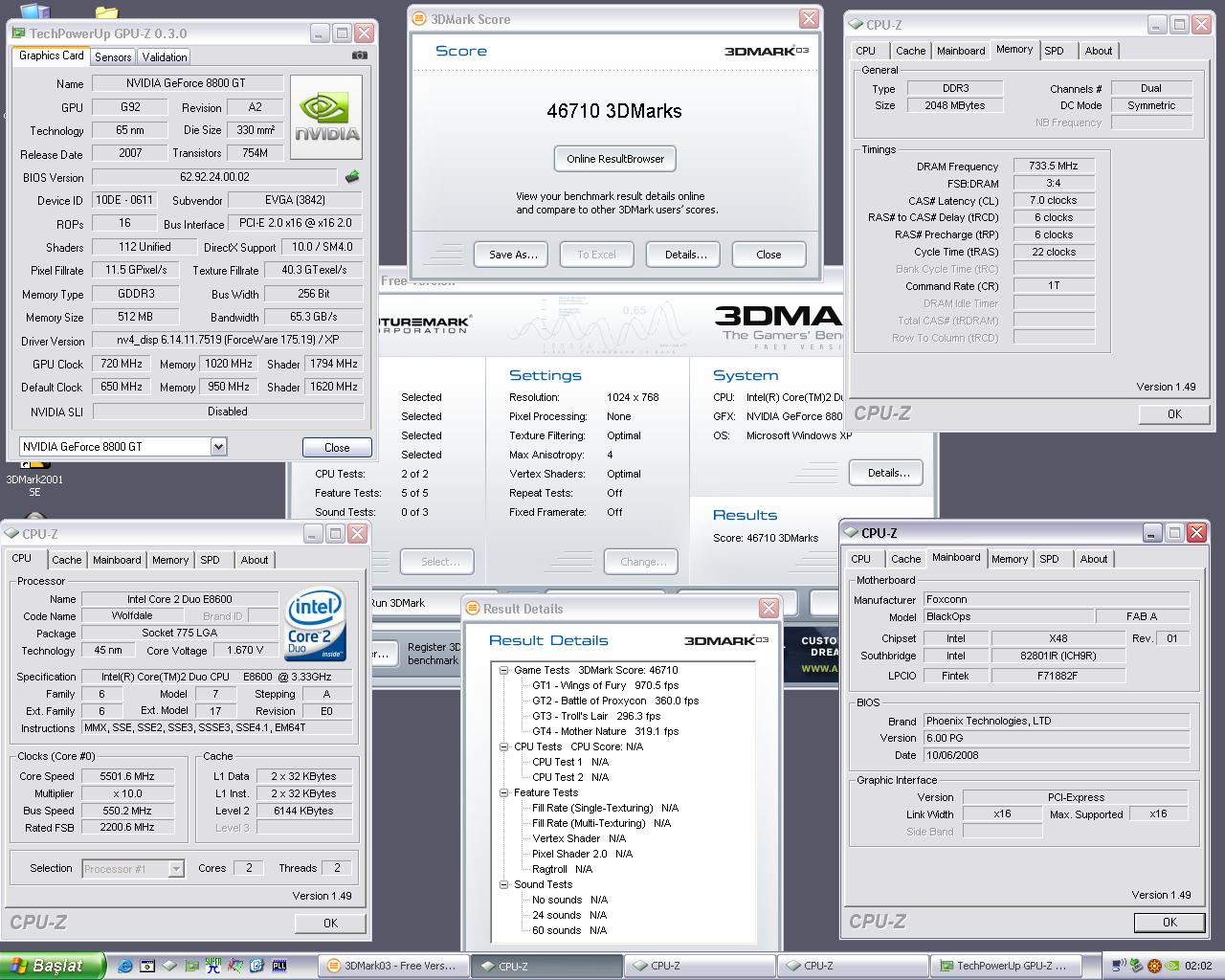Switch to Validation tab in GPU-Z
This screenshot has width=1225, height=980.
point(165,57)
